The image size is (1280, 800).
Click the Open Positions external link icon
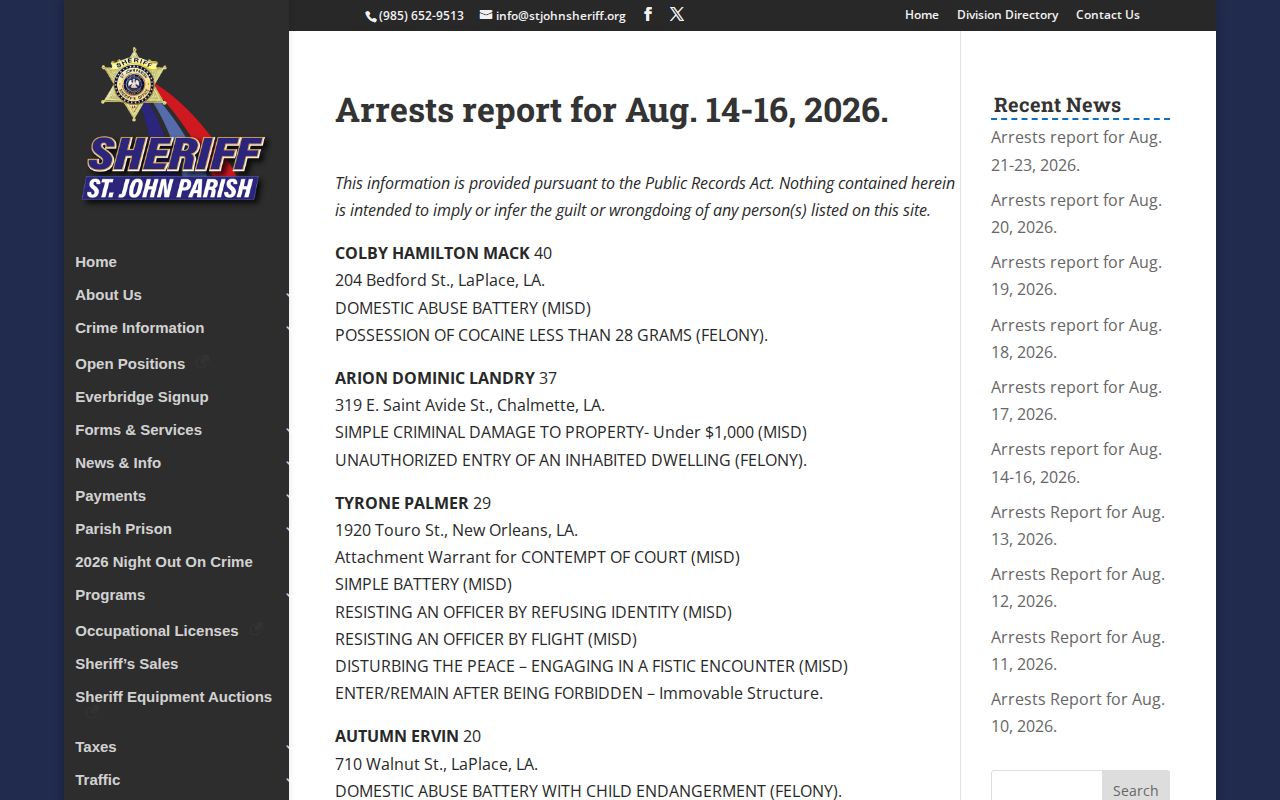(203, 362)
